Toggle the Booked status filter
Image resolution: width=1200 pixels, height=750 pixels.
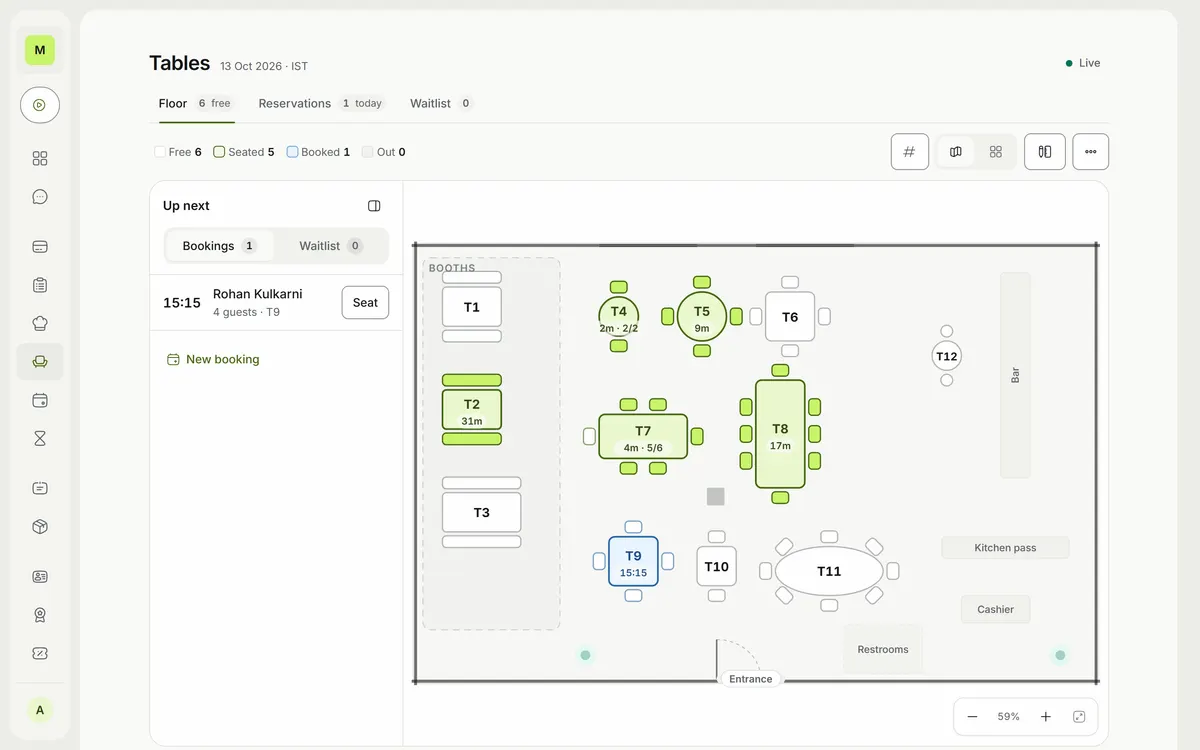(x=318, y=152)
